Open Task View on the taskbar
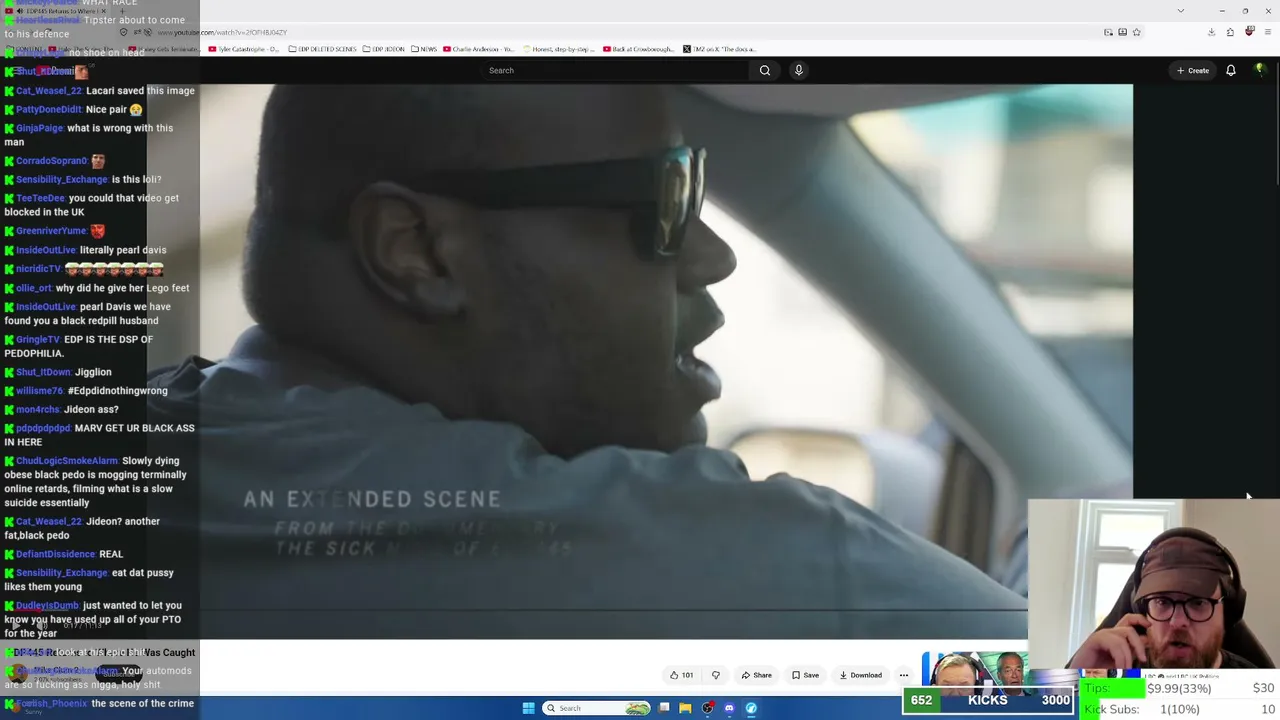Screen dimensions: 1280x720 [663, 708]
